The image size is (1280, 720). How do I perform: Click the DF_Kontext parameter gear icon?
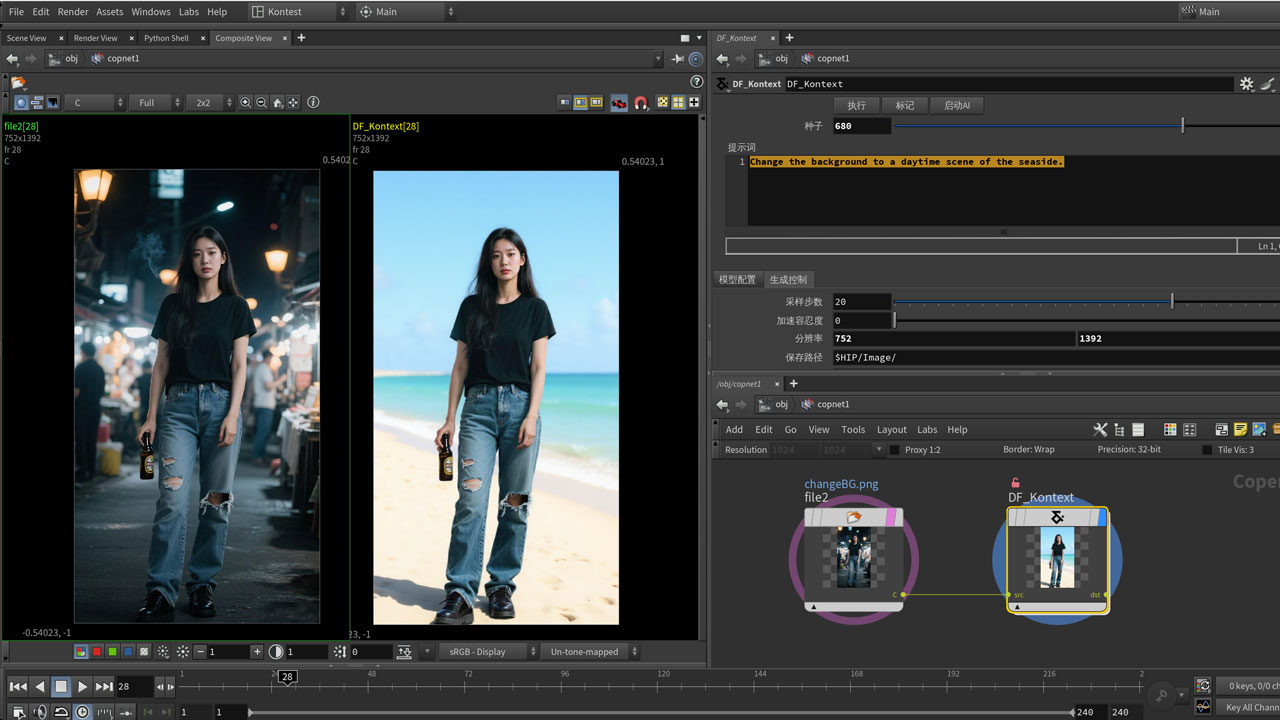click(1246, 84)
